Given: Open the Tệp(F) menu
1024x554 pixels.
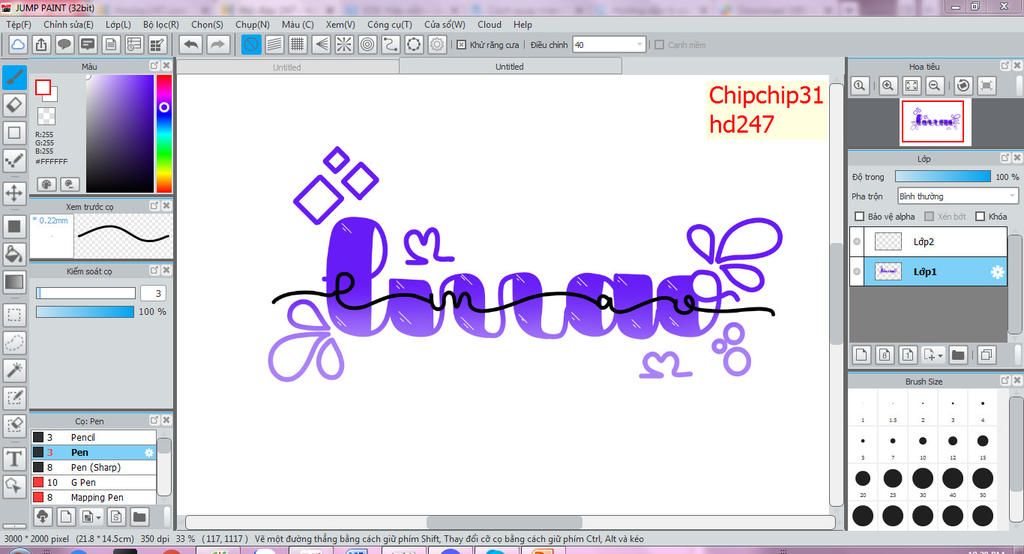Looking at the screenshot, I should [19, 24].
